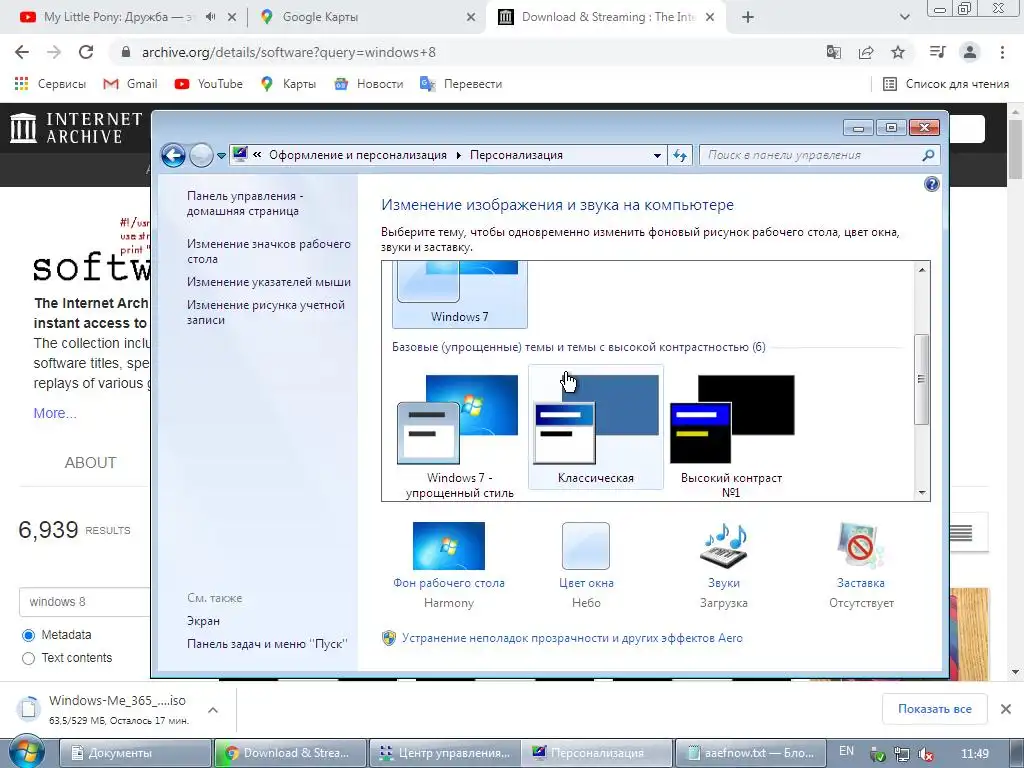The image size is (1024, 768).
Task: Open Изменение указателей мыши link
Action: tap(268, 282)
